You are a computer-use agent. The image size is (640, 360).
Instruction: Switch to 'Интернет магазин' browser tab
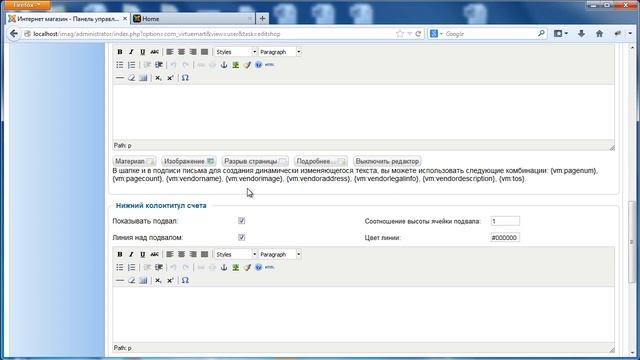tap(68, 19)
